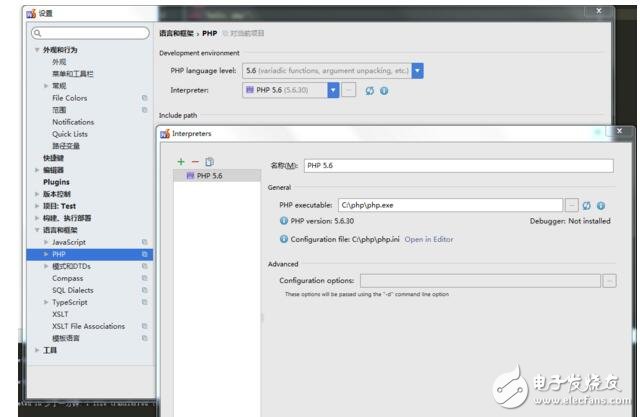
Task: Open 快捷键 settings page
Action: (53, 158)
